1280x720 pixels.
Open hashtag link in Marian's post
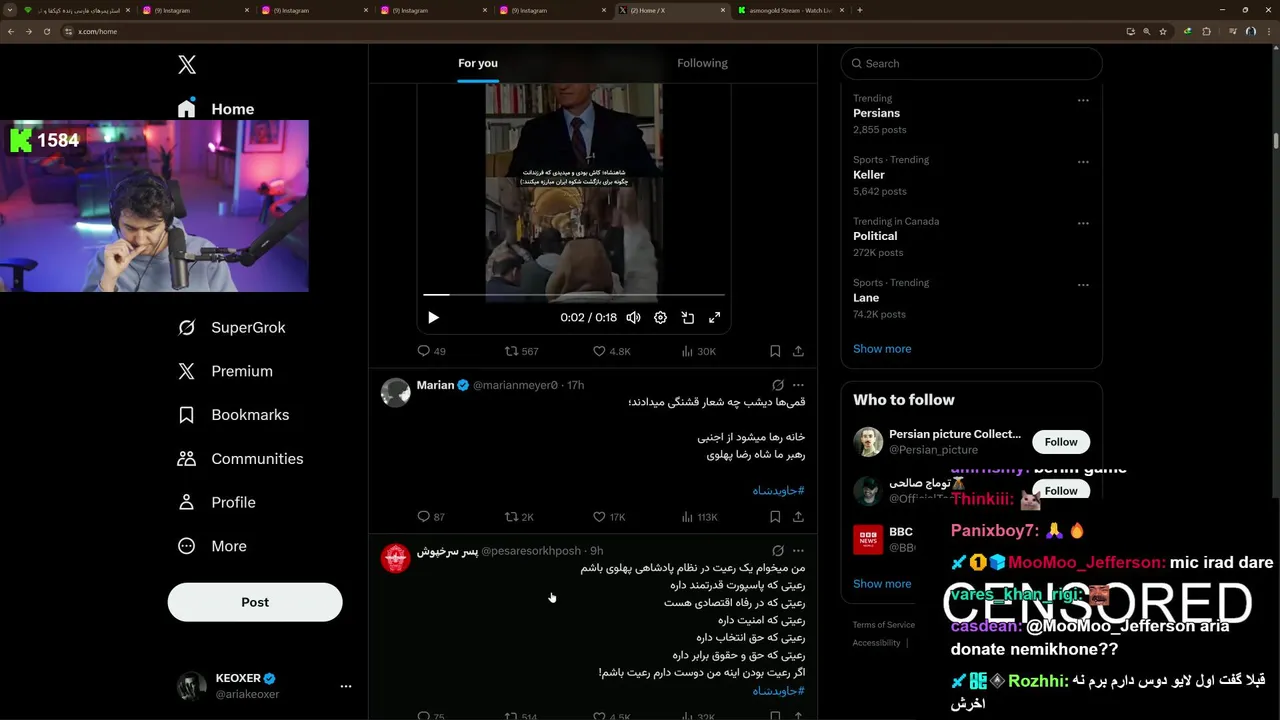[779, 490]
